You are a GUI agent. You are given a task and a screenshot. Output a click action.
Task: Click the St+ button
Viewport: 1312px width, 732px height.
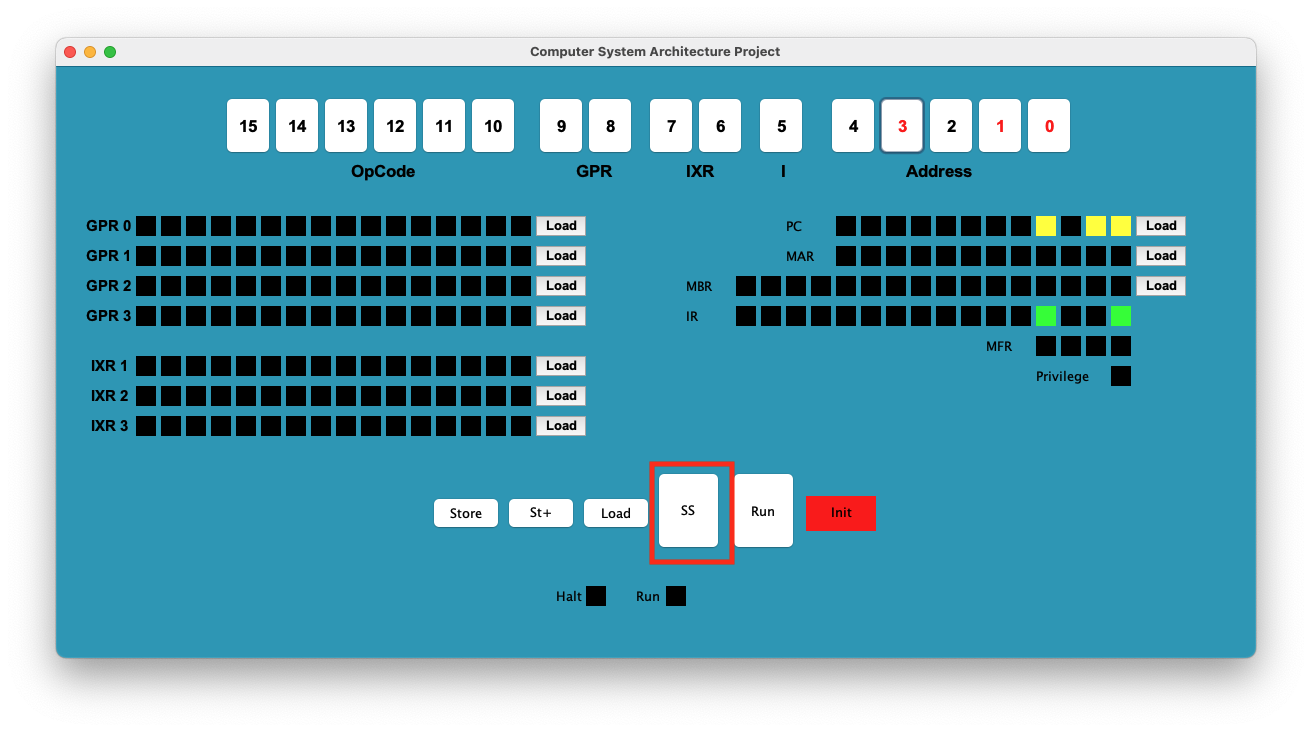coord(541,513)
